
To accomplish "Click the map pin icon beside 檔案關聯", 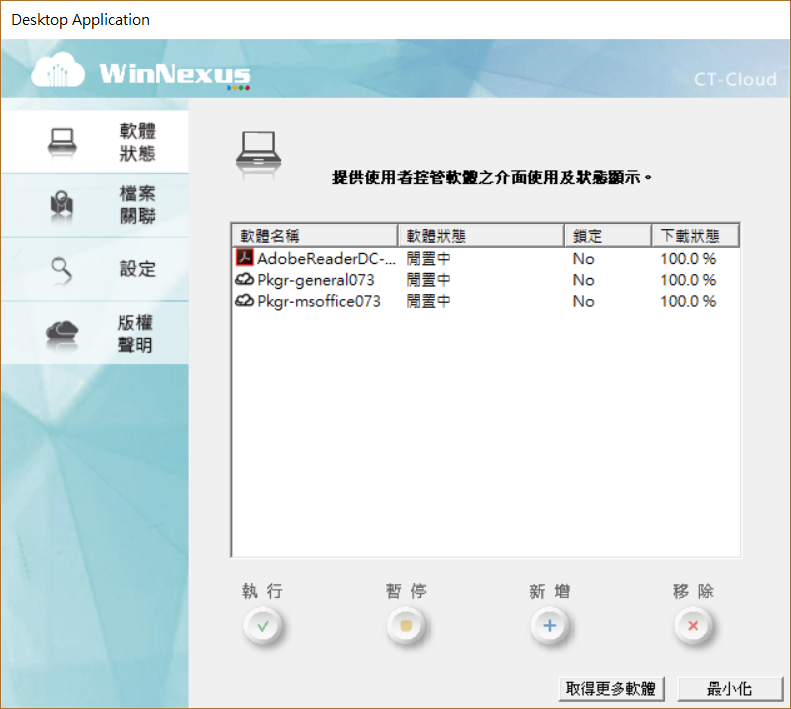I will (62, 206).
